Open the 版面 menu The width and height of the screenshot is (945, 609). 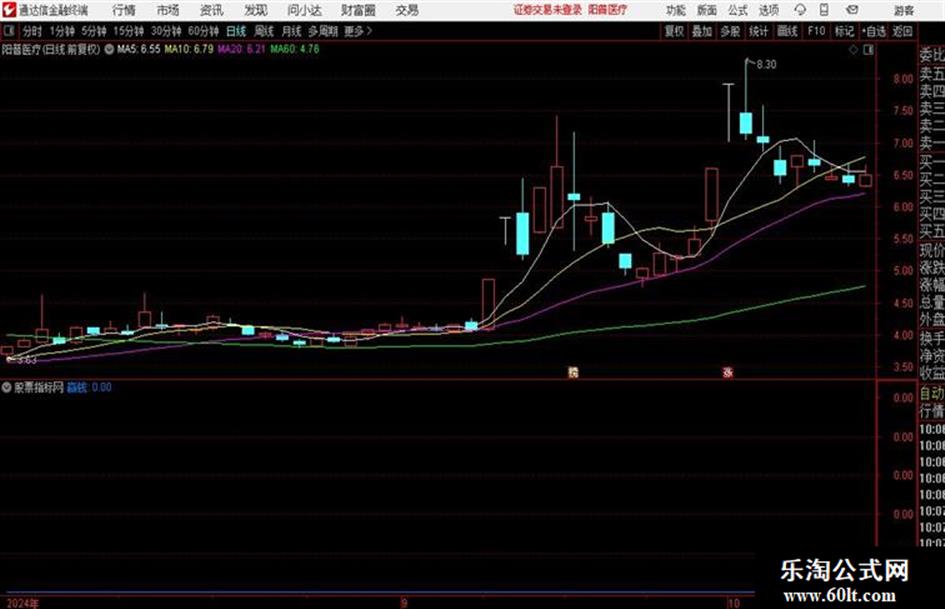click(706, 10)
